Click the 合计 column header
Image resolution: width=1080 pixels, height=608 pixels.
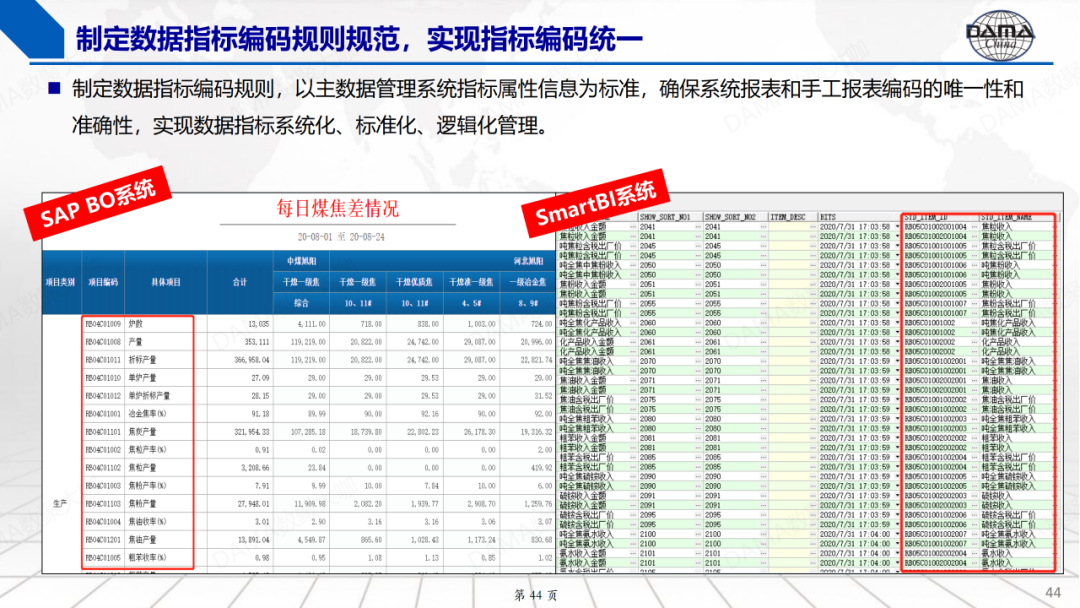point(240,282)
